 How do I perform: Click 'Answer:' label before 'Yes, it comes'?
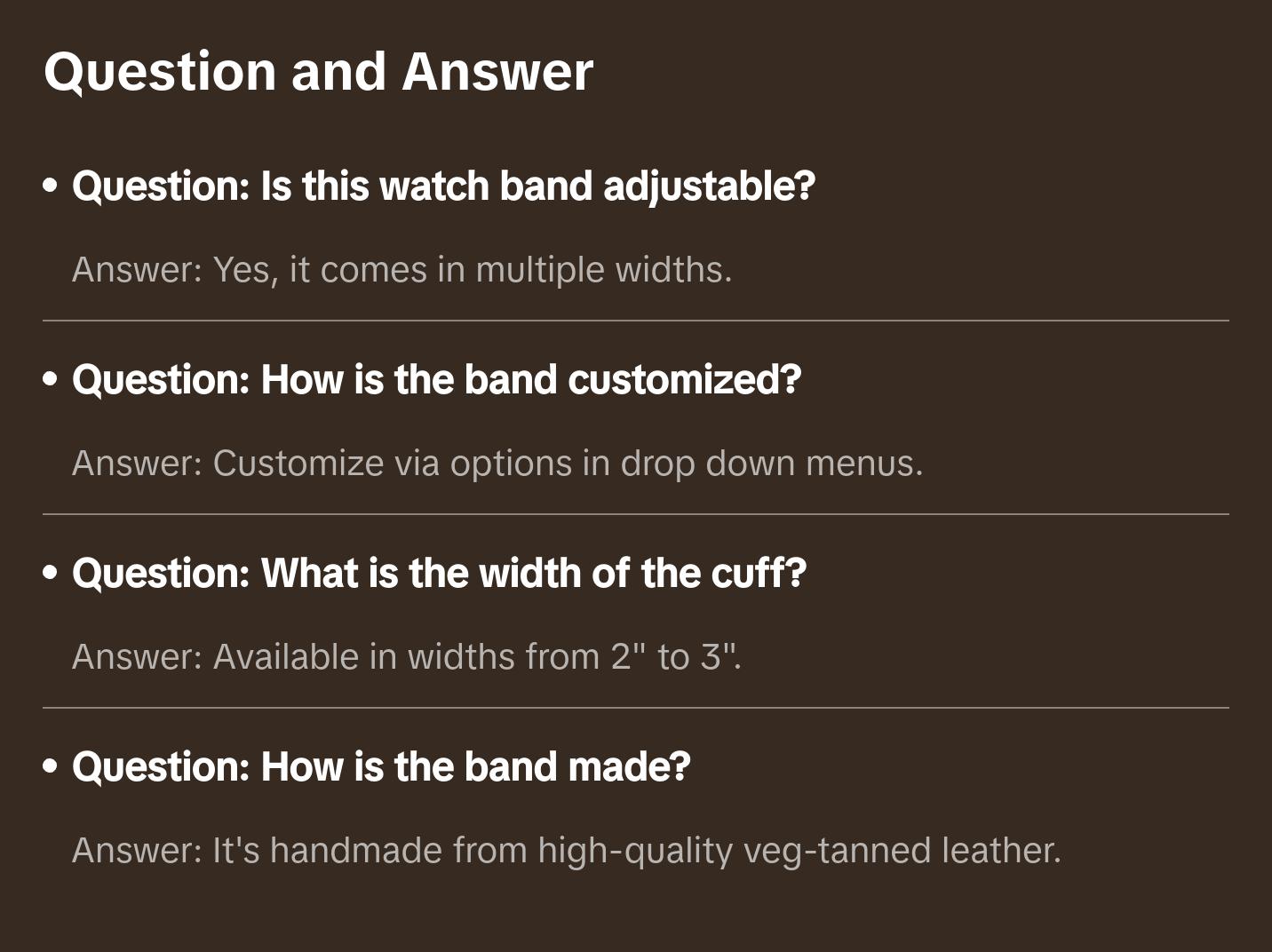coord(138,270)
